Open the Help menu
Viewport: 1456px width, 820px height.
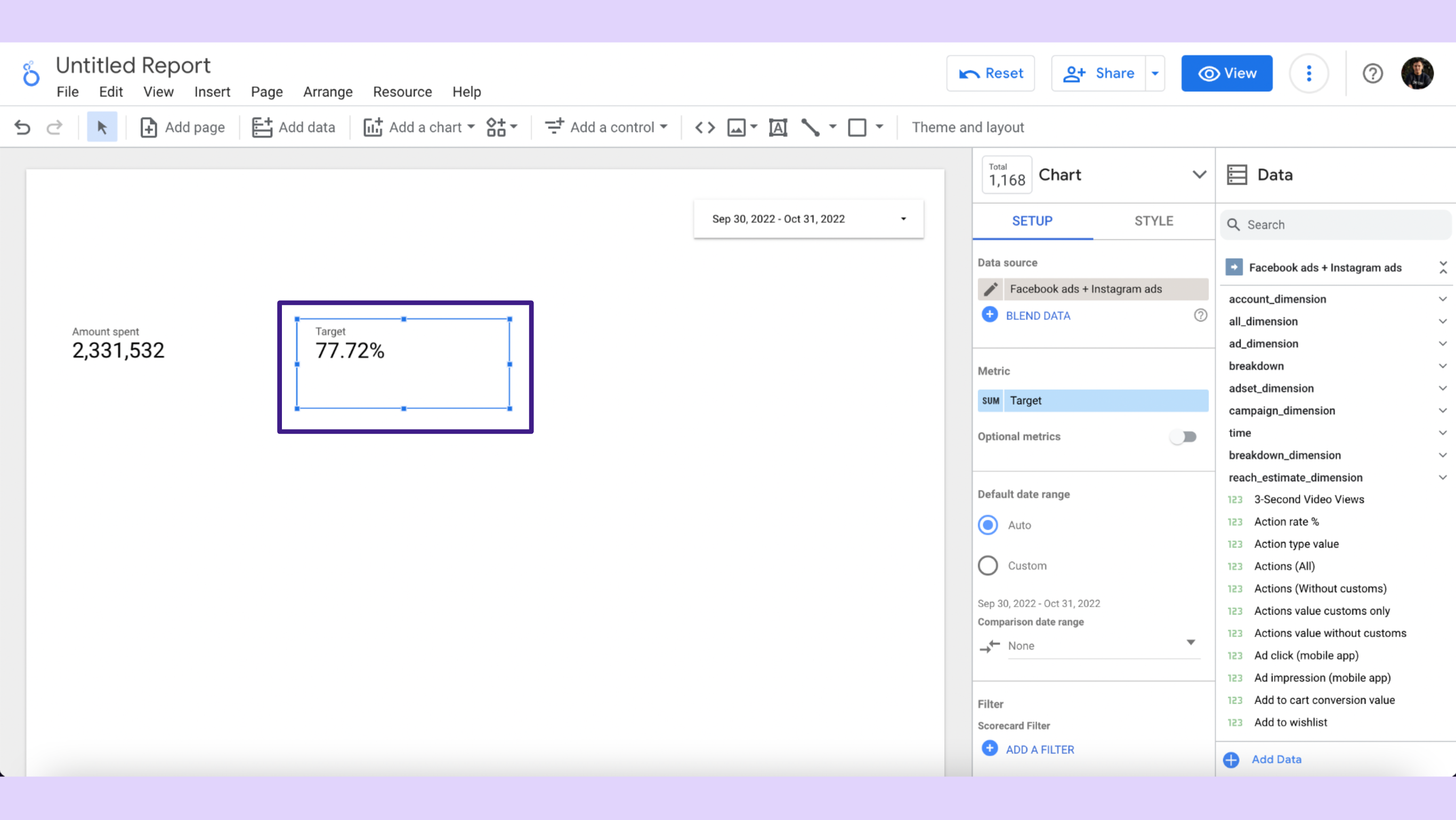466,92
